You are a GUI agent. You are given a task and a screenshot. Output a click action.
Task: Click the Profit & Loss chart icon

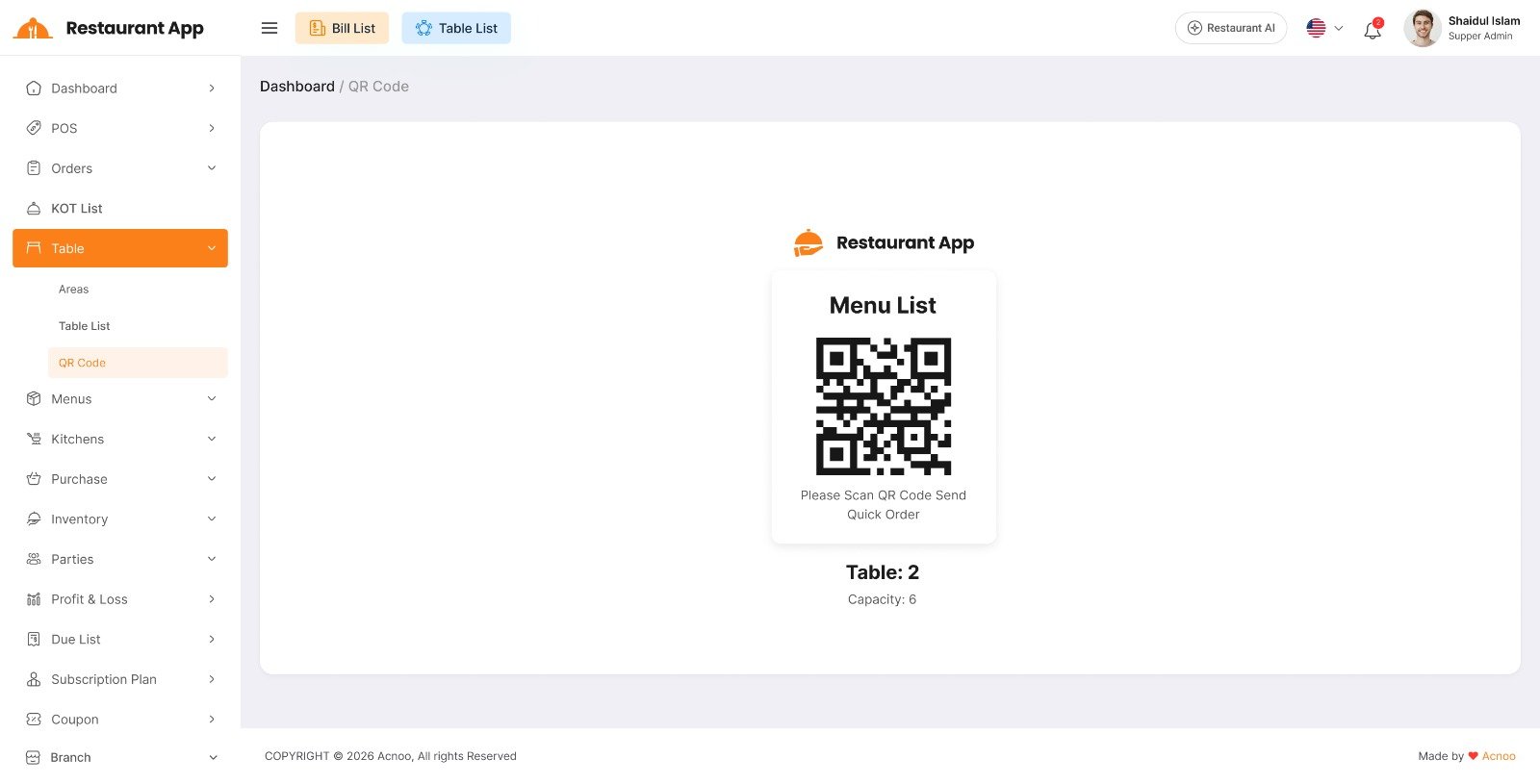pyautogui.click(x=34, y=599)
